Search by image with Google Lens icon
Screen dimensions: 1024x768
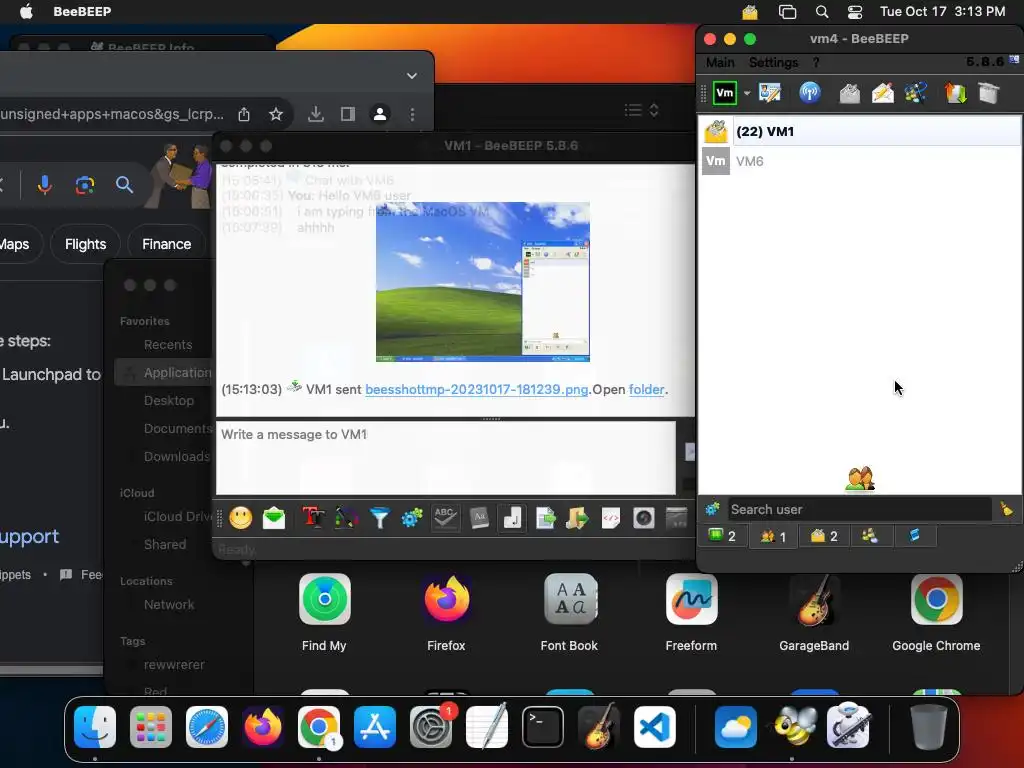(84, 185)
